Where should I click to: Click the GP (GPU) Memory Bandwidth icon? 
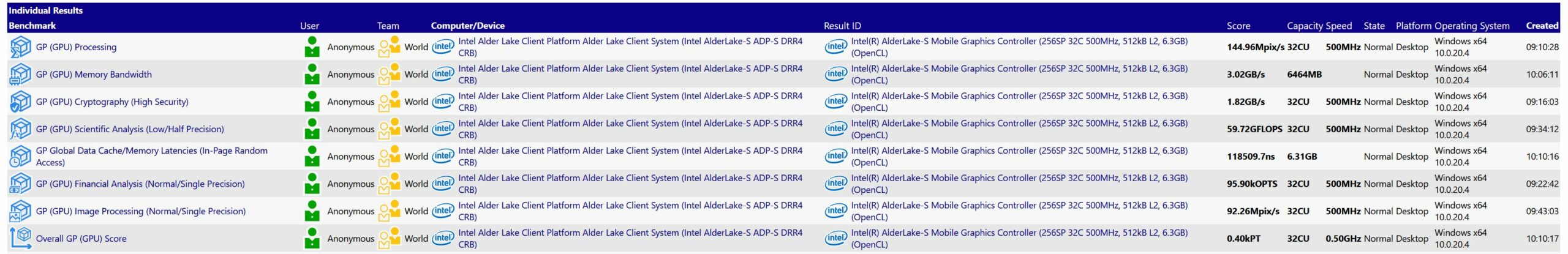pos(20,75)
